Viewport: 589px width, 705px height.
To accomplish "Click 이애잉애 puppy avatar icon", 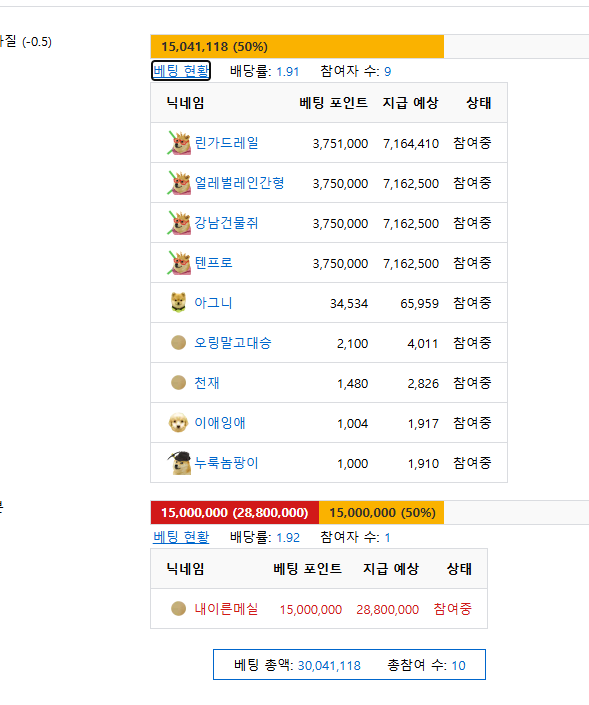I will coord(178,423).
